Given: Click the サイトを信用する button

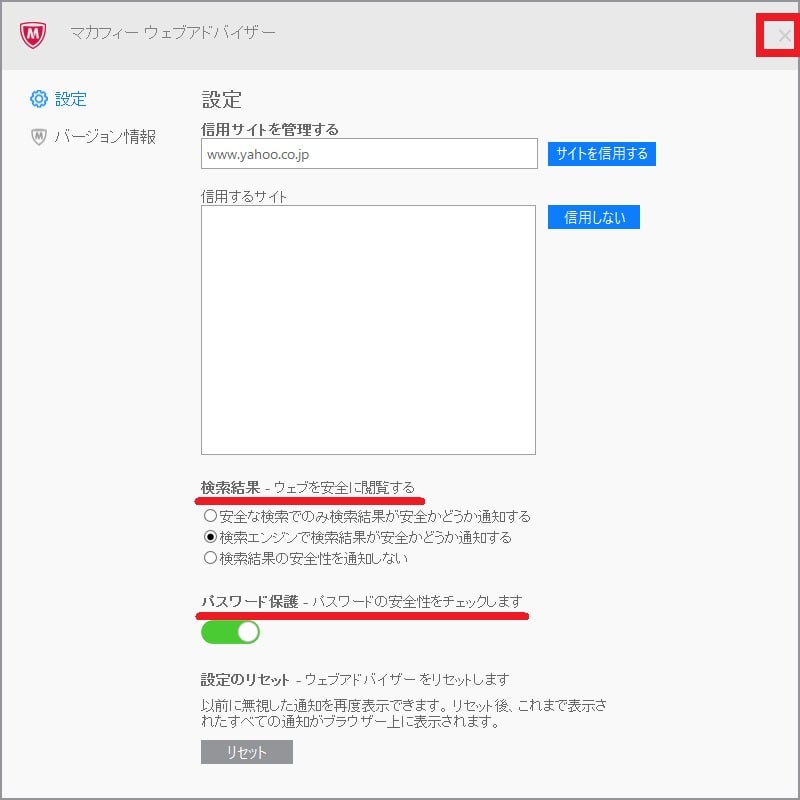Looking at the screenshot, I should coord(602,154).
